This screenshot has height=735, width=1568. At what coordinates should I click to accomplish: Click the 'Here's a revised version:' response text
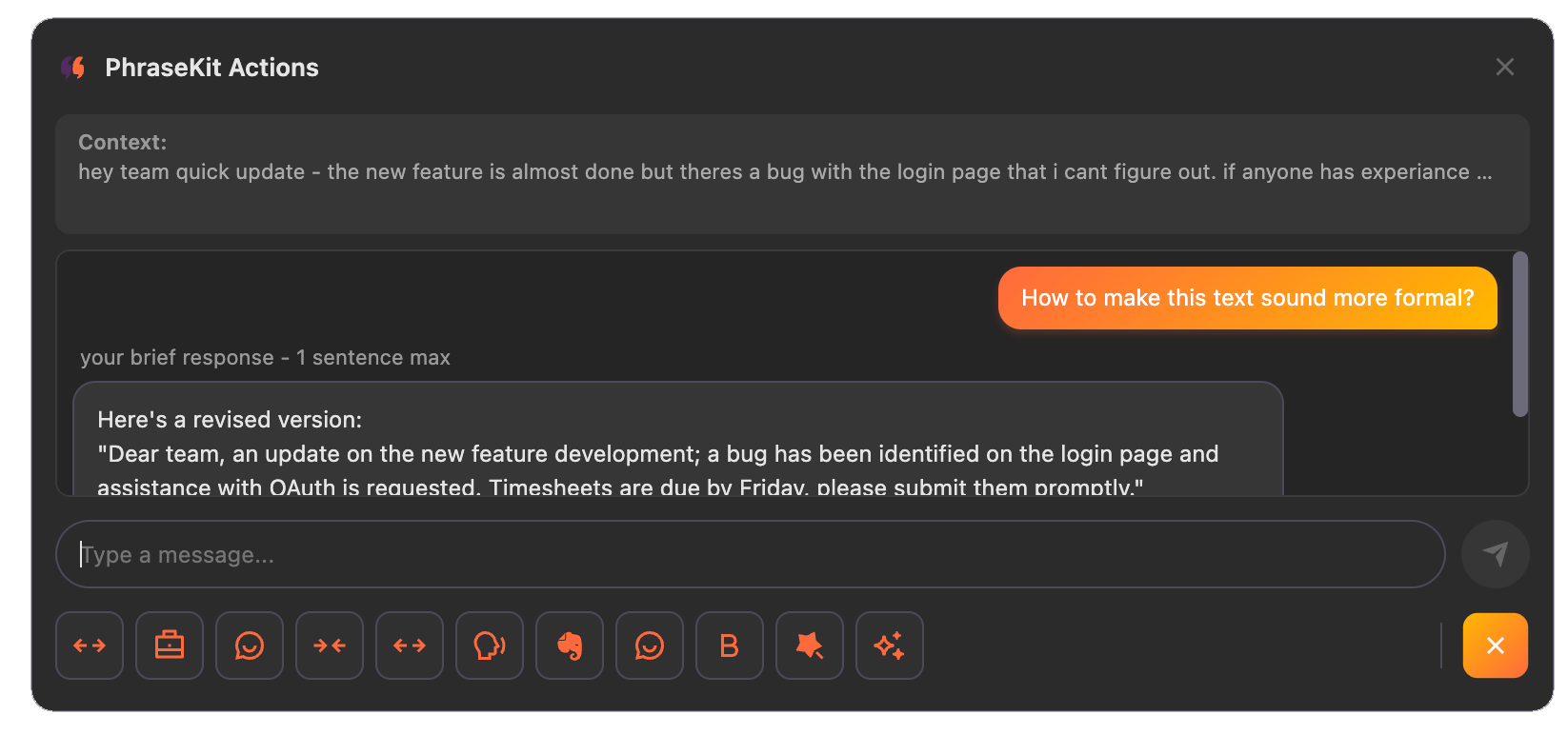(230, 420)
